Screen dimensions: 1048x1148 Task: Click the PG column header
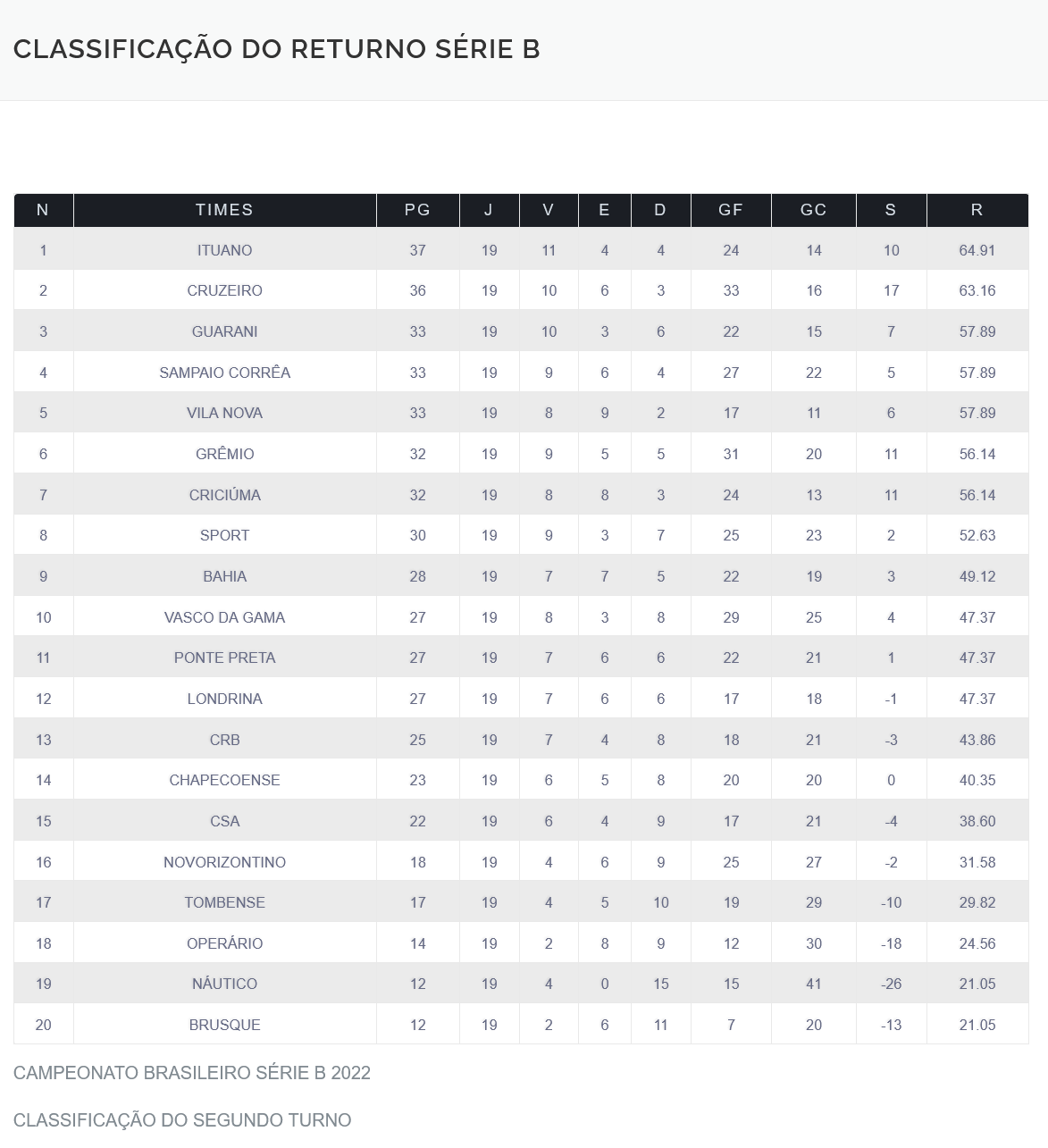pos(417,210)
